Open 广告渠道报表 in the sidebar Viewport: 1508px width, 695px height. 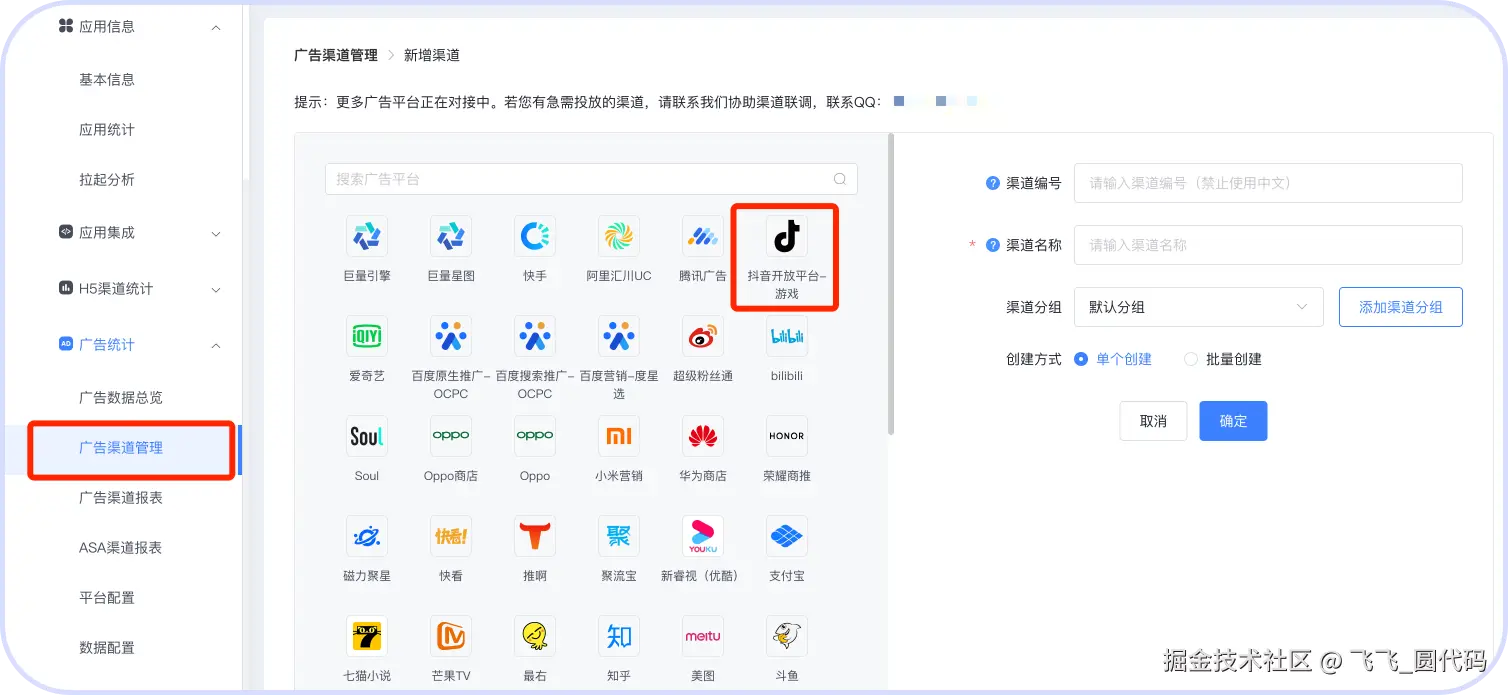[x=120, y=497]
